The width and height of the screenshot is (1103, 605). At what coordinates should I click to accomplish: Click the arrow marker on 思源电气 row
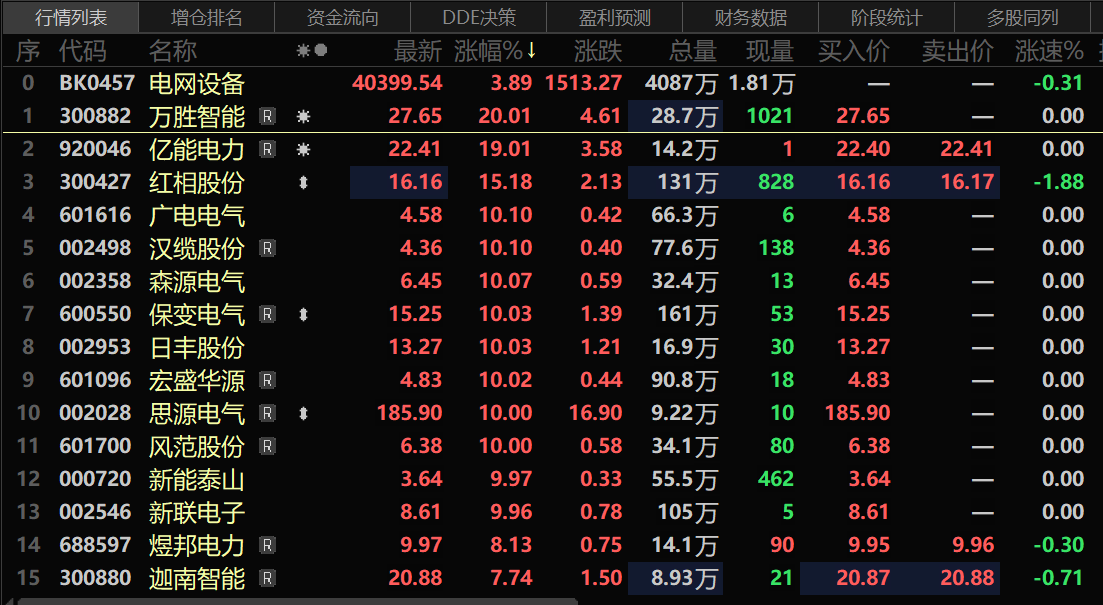pyautogui.click(x=303, y=413)
